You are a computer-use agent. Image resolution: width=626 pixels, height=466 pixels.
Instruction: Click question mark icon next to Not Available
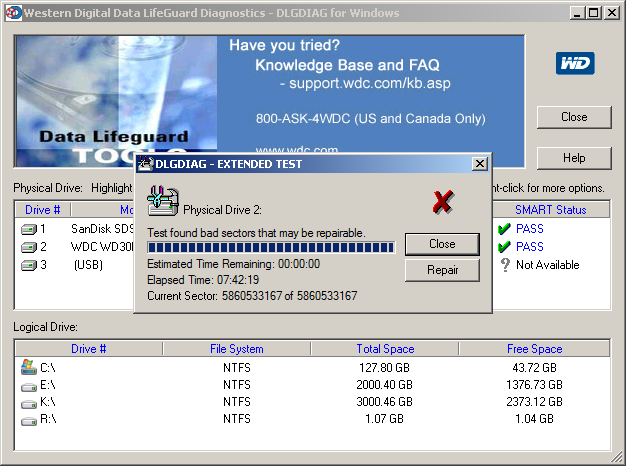[x=505, y=265]
